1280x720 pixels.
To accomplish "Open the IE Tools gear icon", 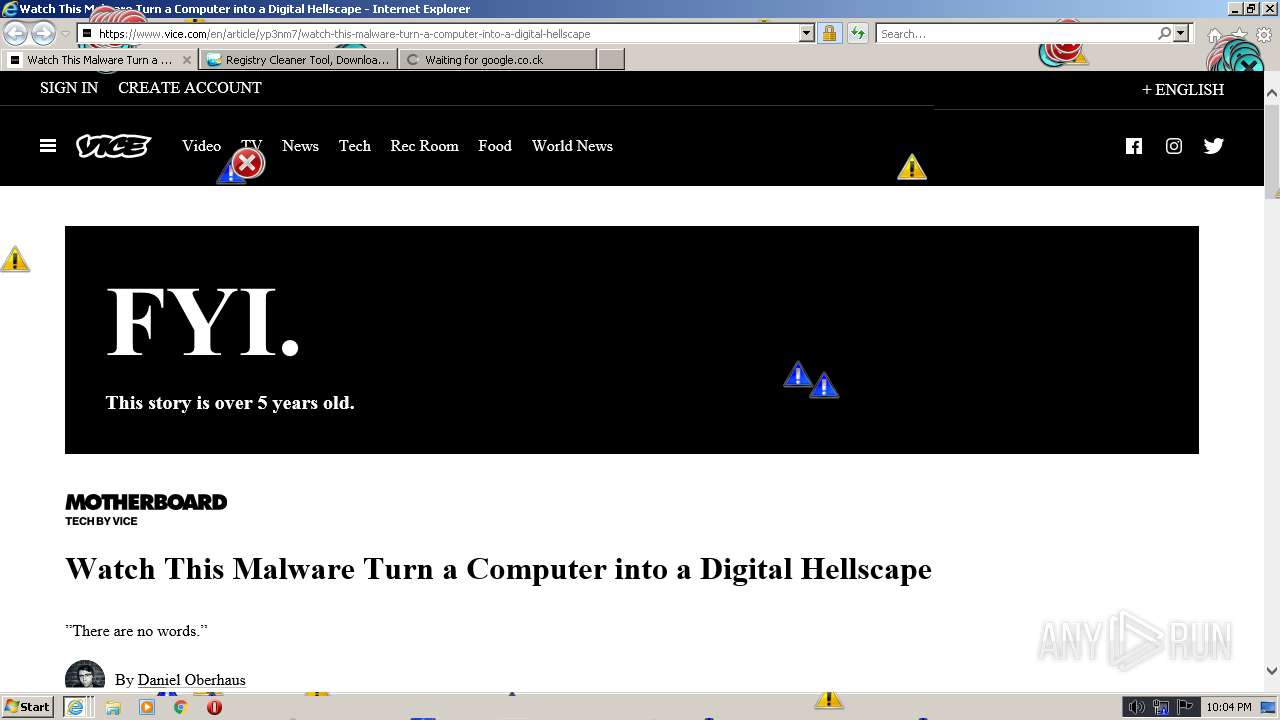I will [x=1265, y=34].
